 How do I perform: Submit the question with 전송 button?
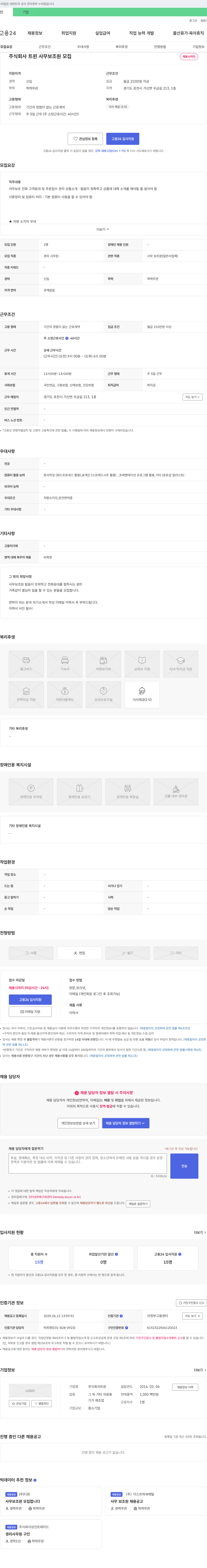(184, 1166)
